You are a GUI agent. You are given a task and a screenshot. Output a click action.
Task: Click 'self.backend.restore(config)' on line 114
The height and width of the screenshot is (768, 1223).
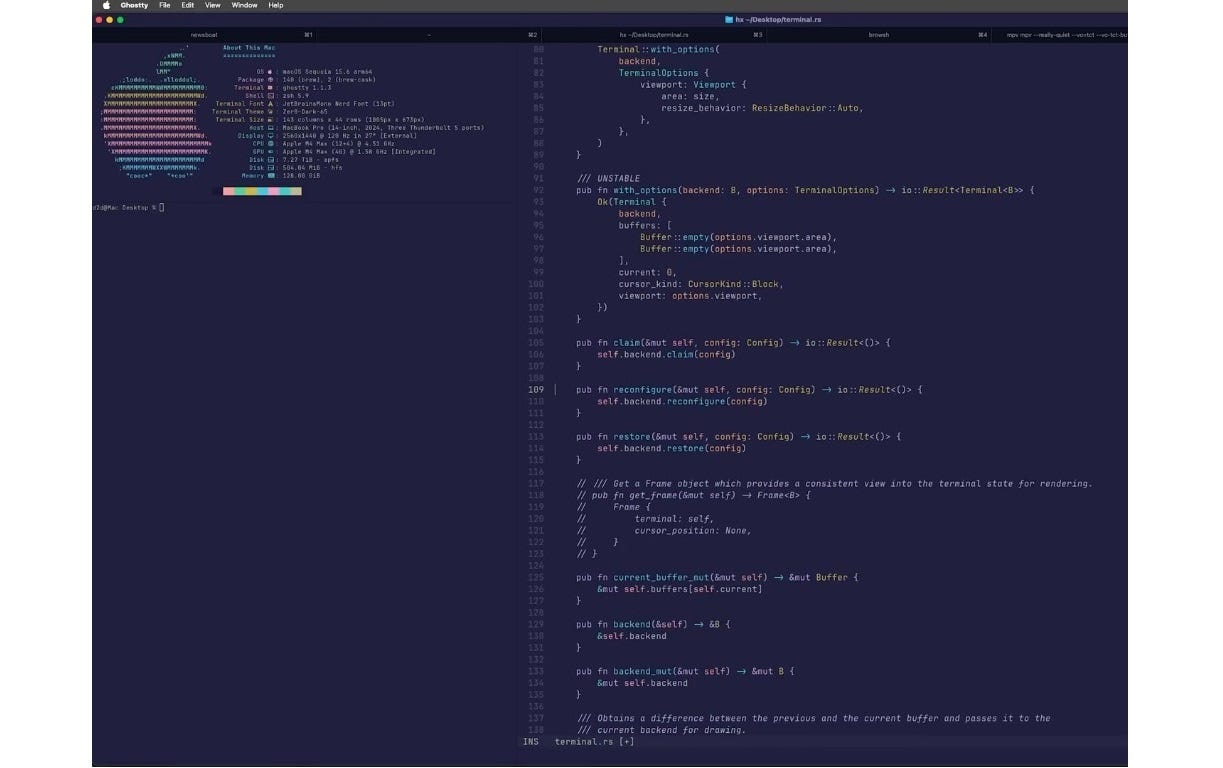pyautogui.click(x=672, y=448)
